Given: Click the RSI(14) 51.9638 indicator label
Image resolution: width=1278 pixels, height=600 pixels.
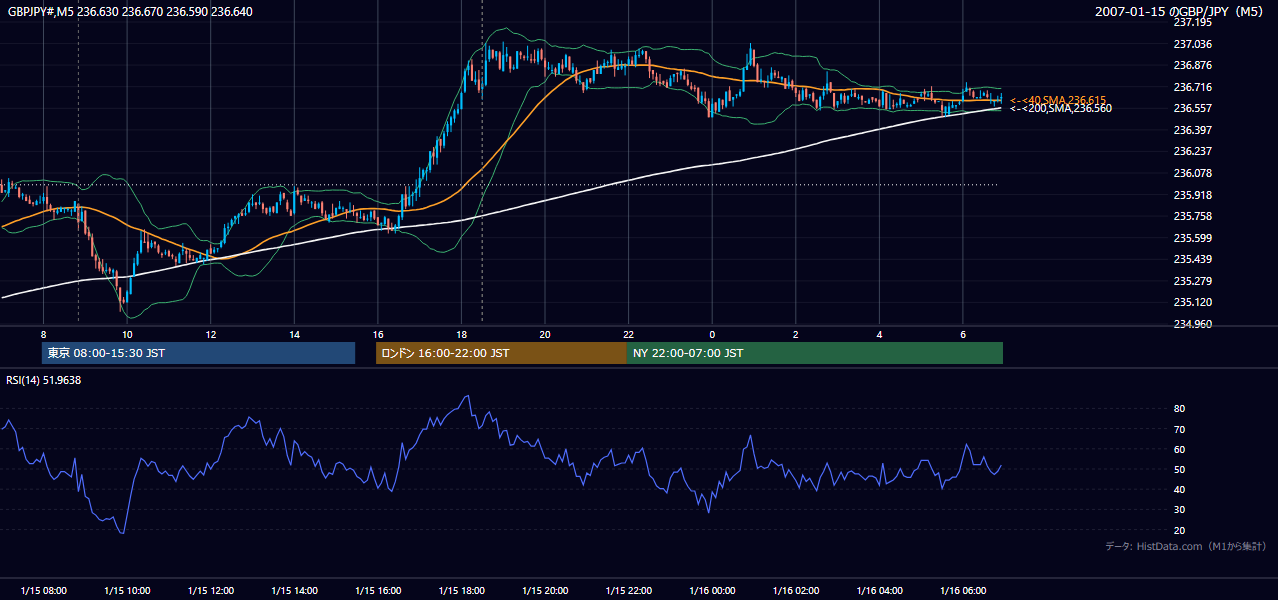Looking at the screenshot, I should (44, 380).
